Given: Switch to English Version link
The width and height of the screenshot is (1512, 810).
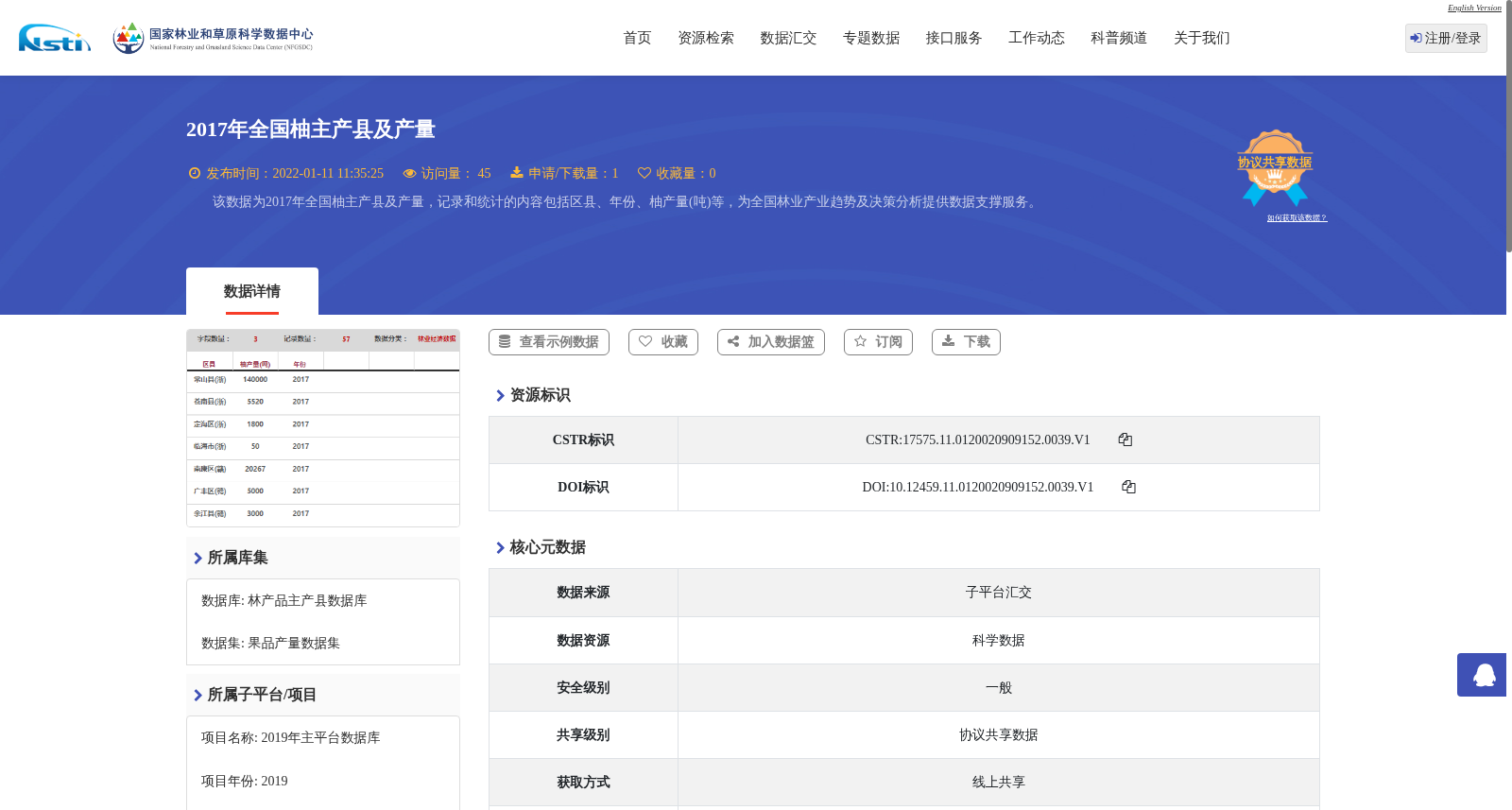Looking at the screenshot, I should [1474, 8].
